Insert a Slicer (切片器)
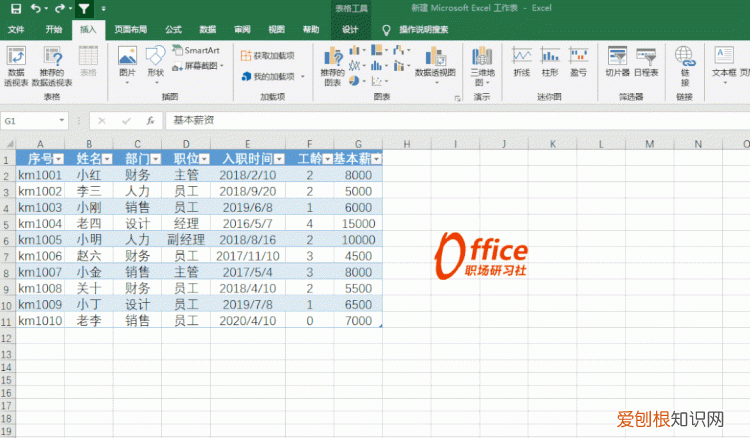750x438 pixels. [617, 62]
